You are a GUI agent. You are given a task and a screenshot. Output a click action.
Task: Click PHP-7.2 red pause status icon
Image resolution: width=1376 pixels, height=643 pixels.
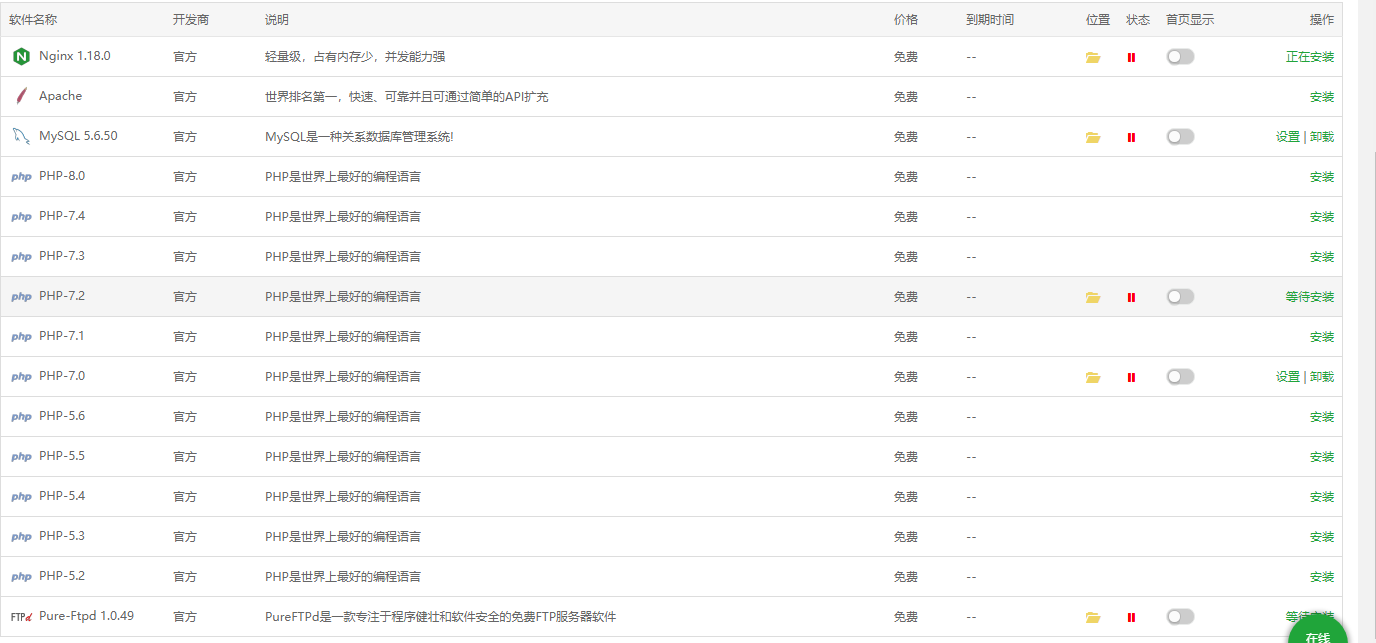1131,297
